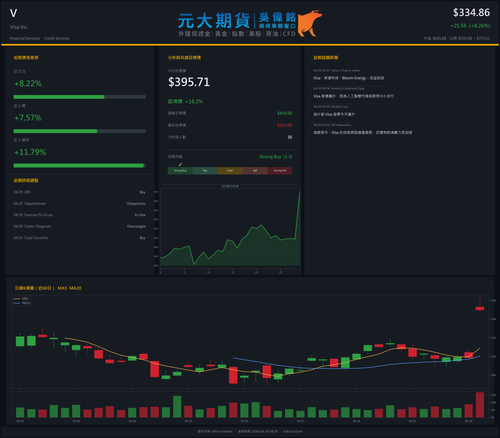Click the candlestick chart title with MA5 MA20
500x438 pixels.
tap(48, 288)
